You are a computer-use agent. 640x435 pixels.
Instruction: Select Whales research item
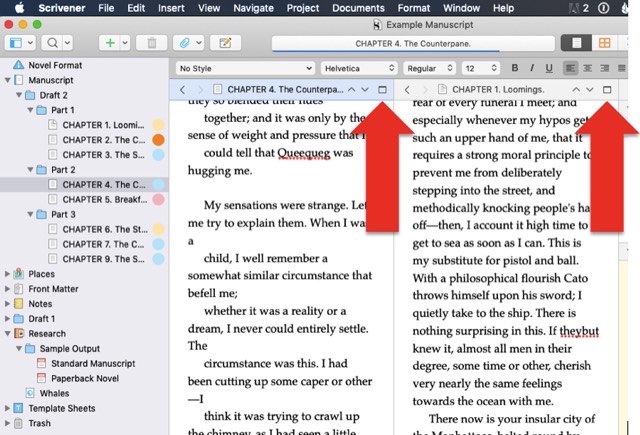point(54,393)
